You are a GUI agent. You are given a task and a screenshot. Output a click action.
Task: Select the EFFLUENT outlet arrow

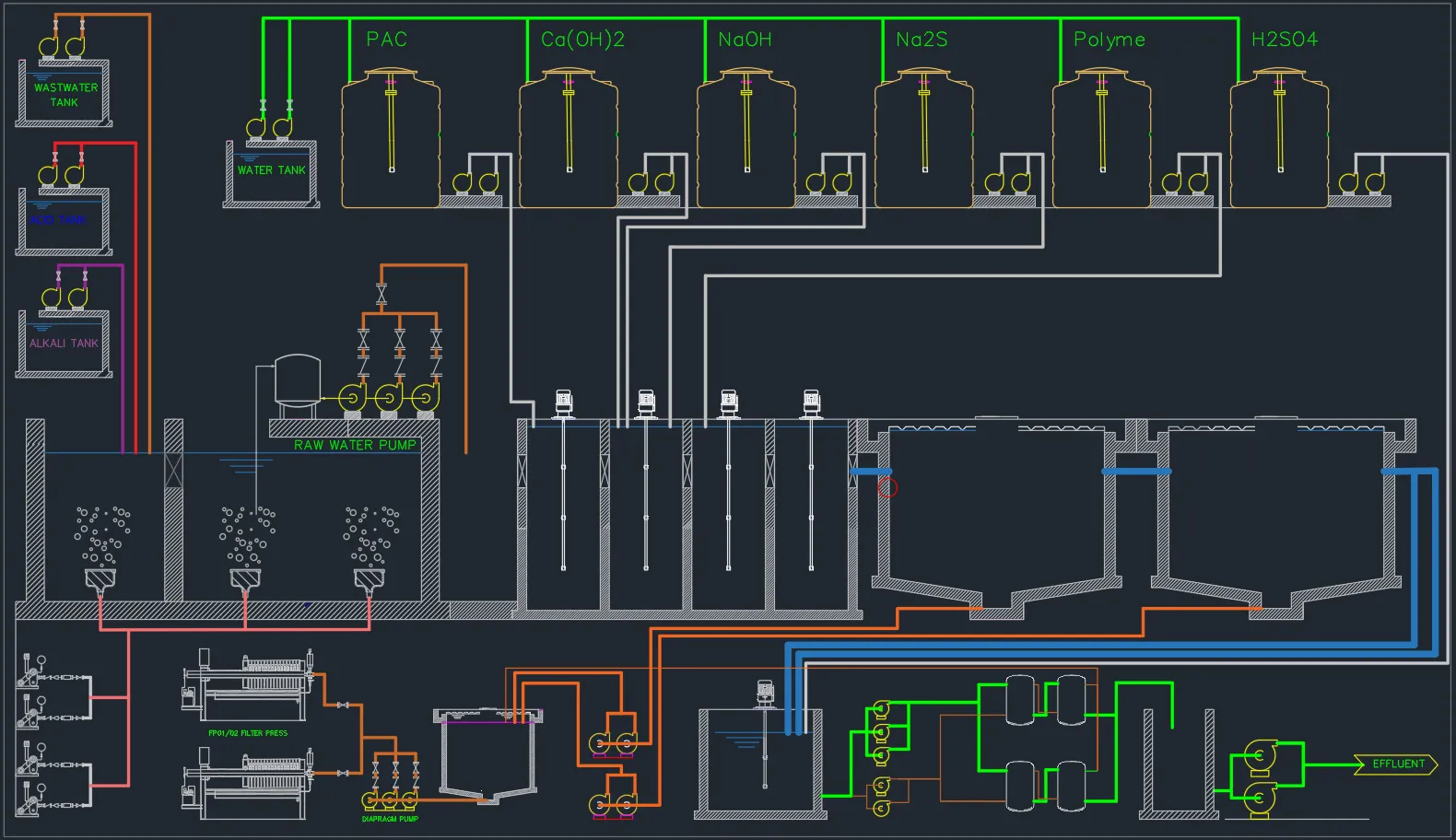point(1396,764)
